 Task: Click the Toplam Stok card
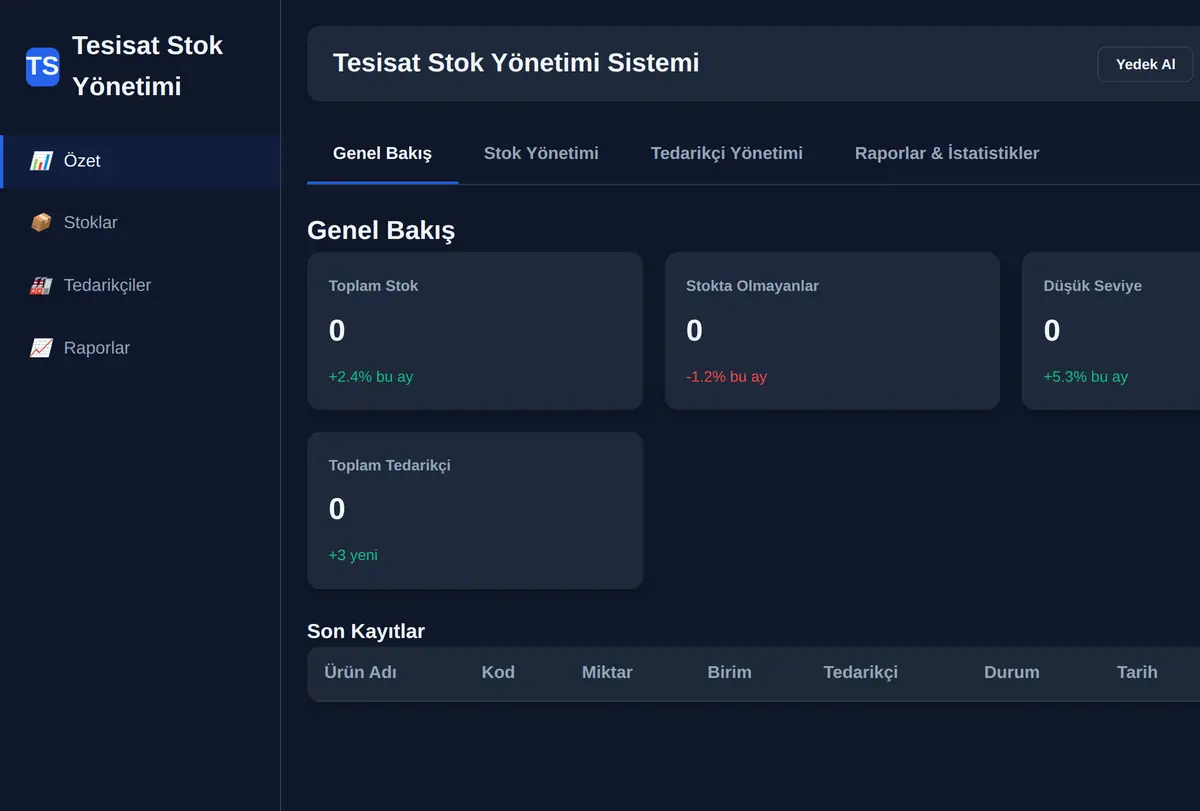[475, 331]
